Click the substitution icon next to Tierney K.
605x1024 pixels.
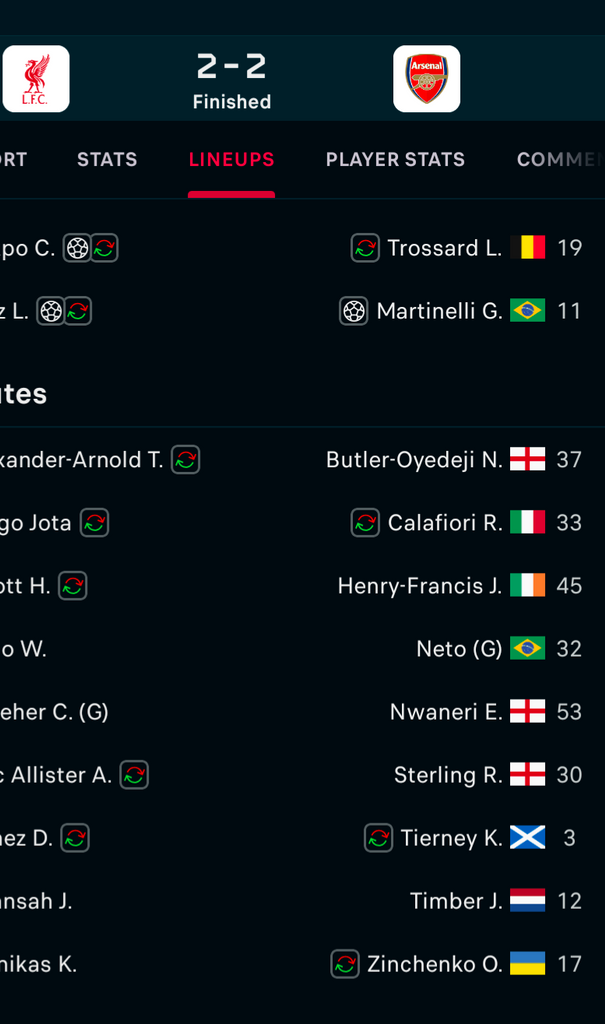coord(378,838)
